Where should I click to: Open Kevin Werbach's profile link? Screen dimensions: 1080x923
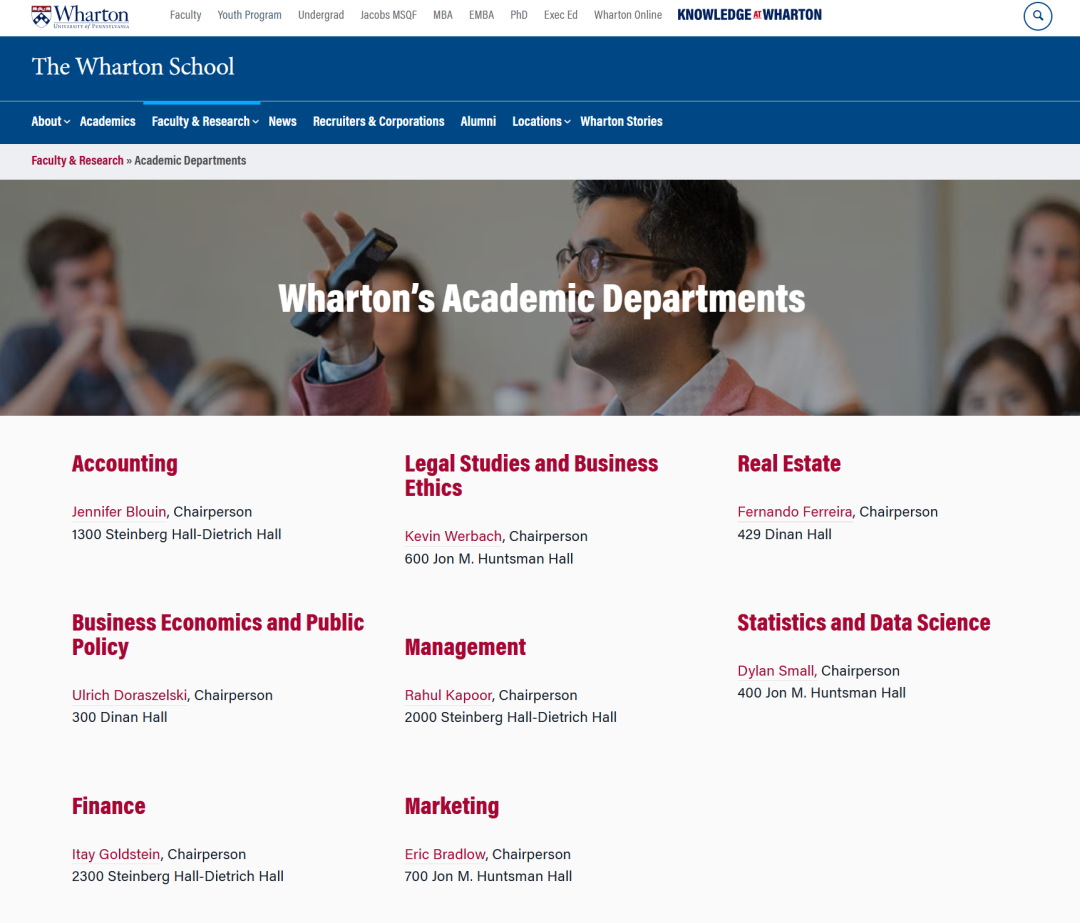click(x=453, y=537)
